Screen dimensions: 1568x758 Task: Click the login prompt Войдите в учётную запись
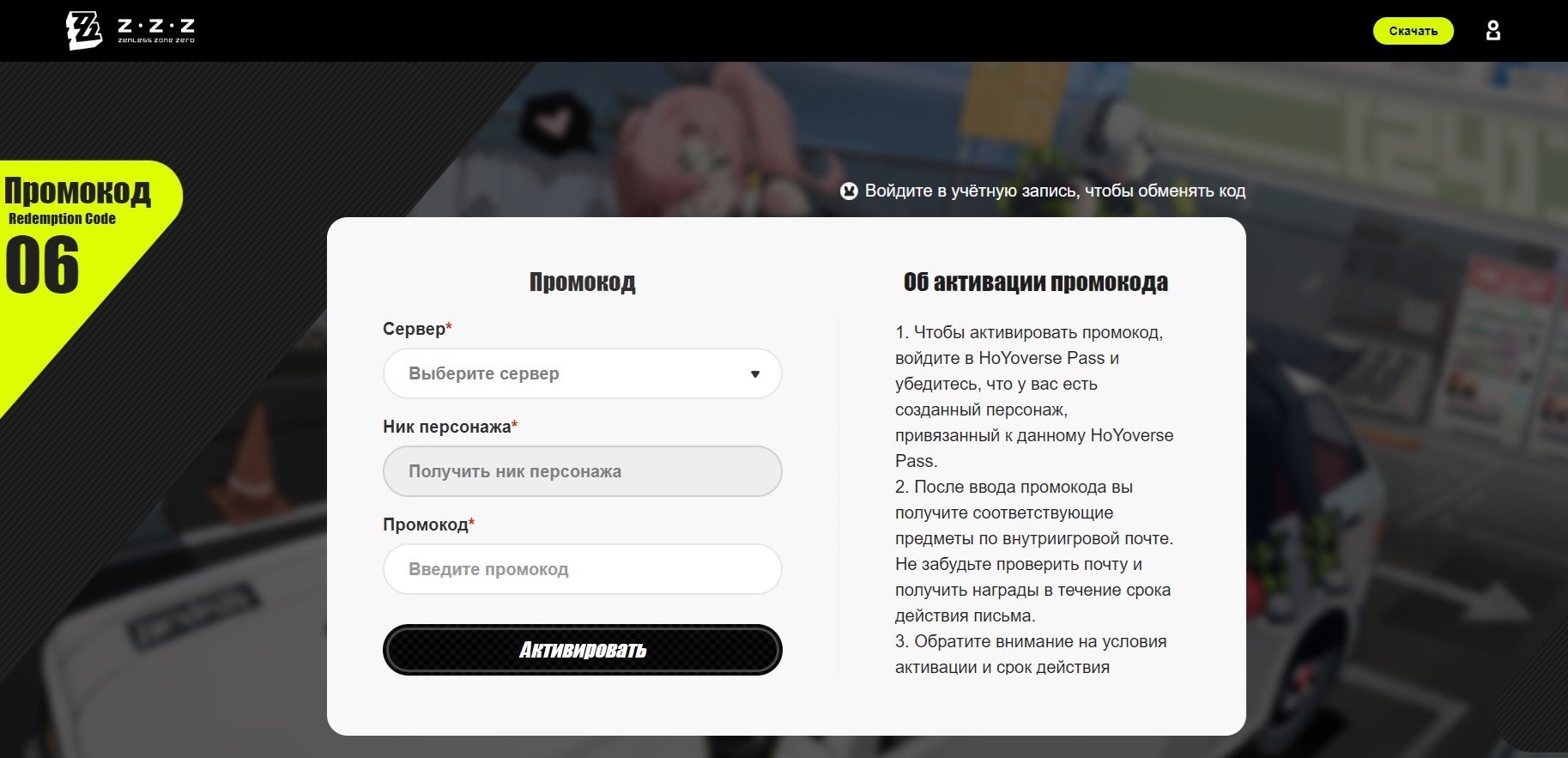point(1055,191)
